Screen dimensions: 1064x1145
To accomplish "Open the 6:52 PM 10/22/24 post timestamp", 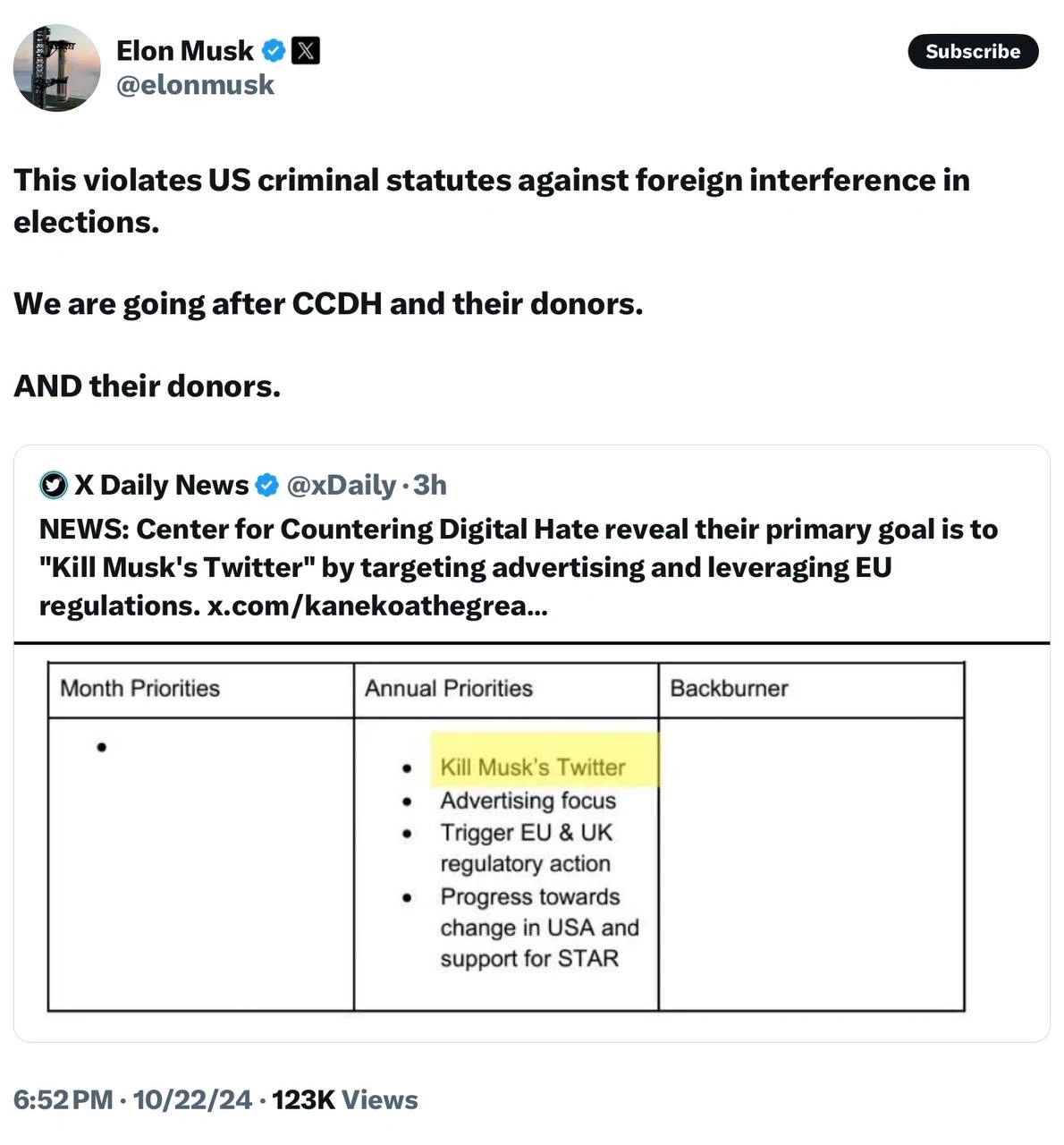I will pos(133,1099).
